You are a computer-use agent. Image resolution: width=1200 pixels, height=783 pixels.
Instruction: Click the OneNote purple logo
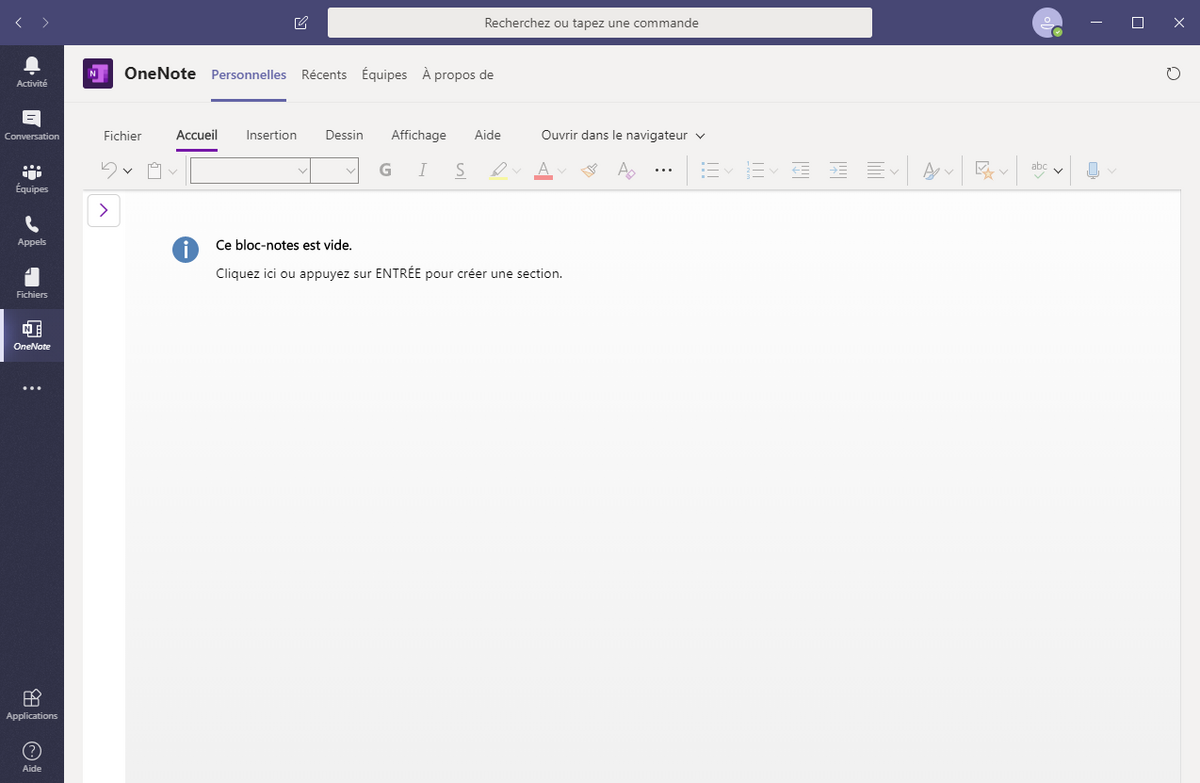[98, 74]
